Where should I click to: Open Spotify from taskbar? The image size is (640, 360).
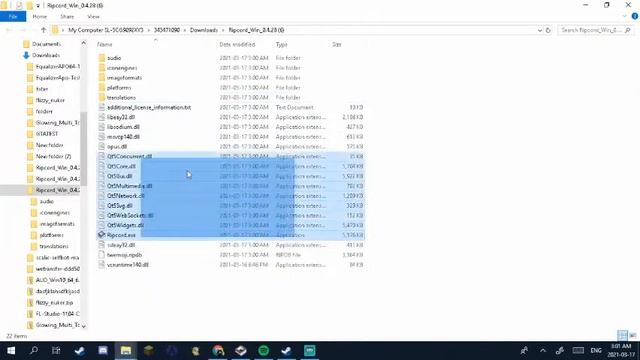264,351
